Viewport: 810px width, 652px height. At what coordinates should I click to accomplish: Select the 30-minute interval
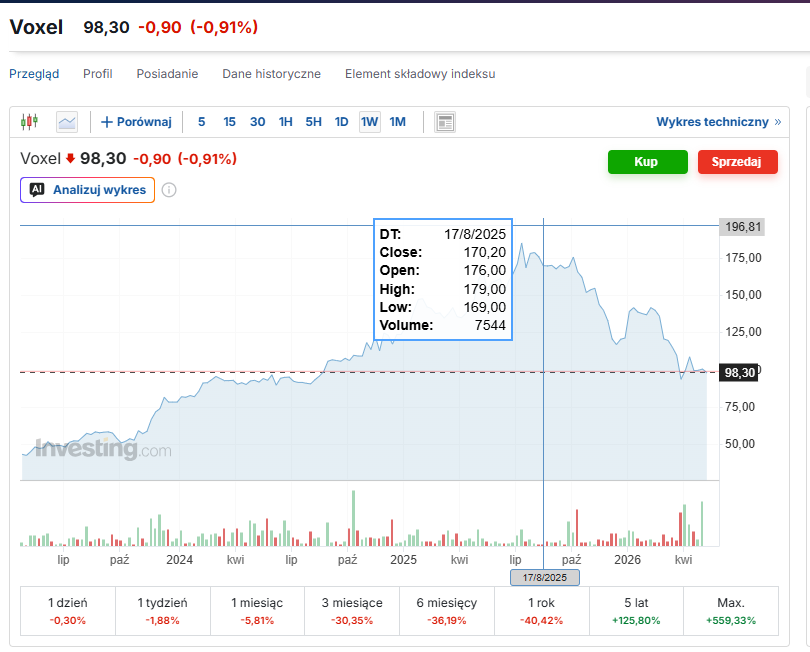pyautogui.click(x=257, y=122)
